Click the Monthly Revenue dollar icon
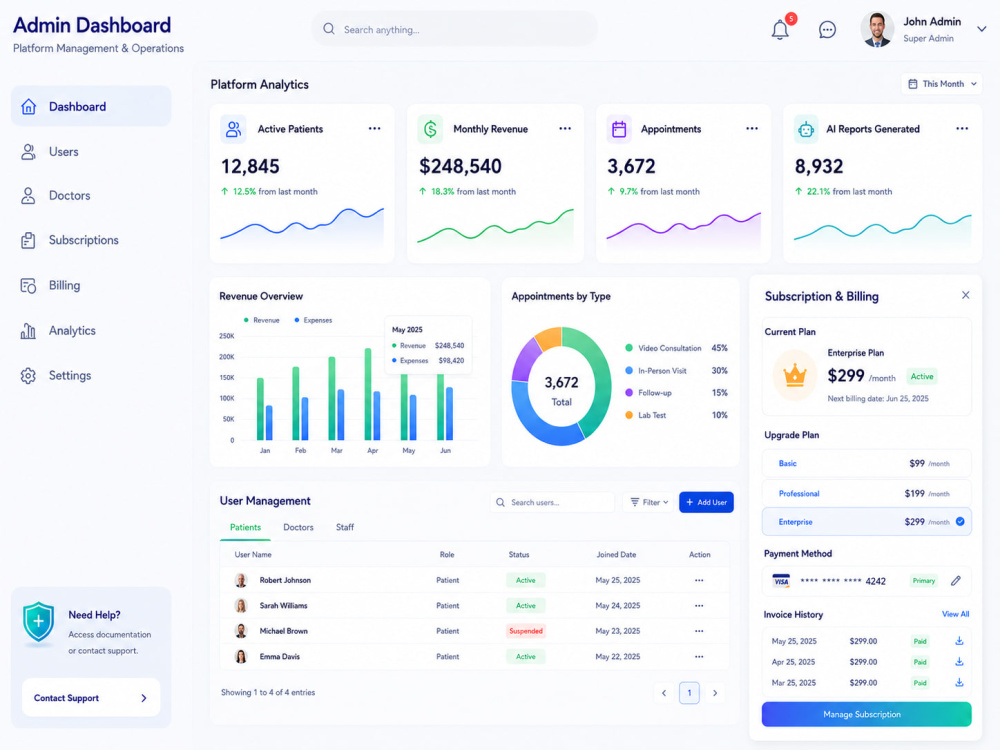The width and height of the screenshot is (1000, 750). coord(430,129)
